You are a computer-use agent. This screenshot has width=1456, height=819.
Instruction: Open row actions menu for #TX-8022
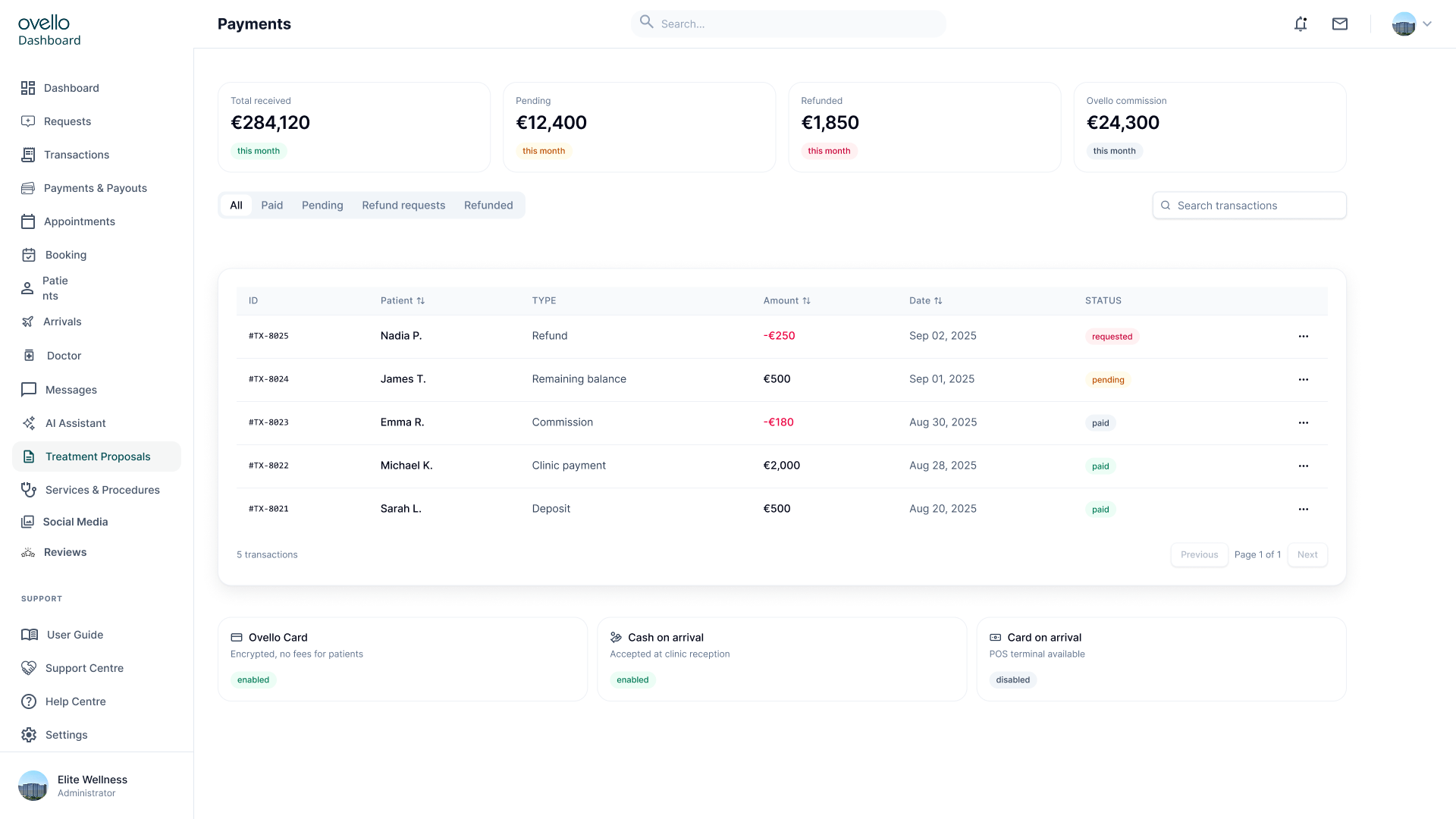(x=1304, y=466)
